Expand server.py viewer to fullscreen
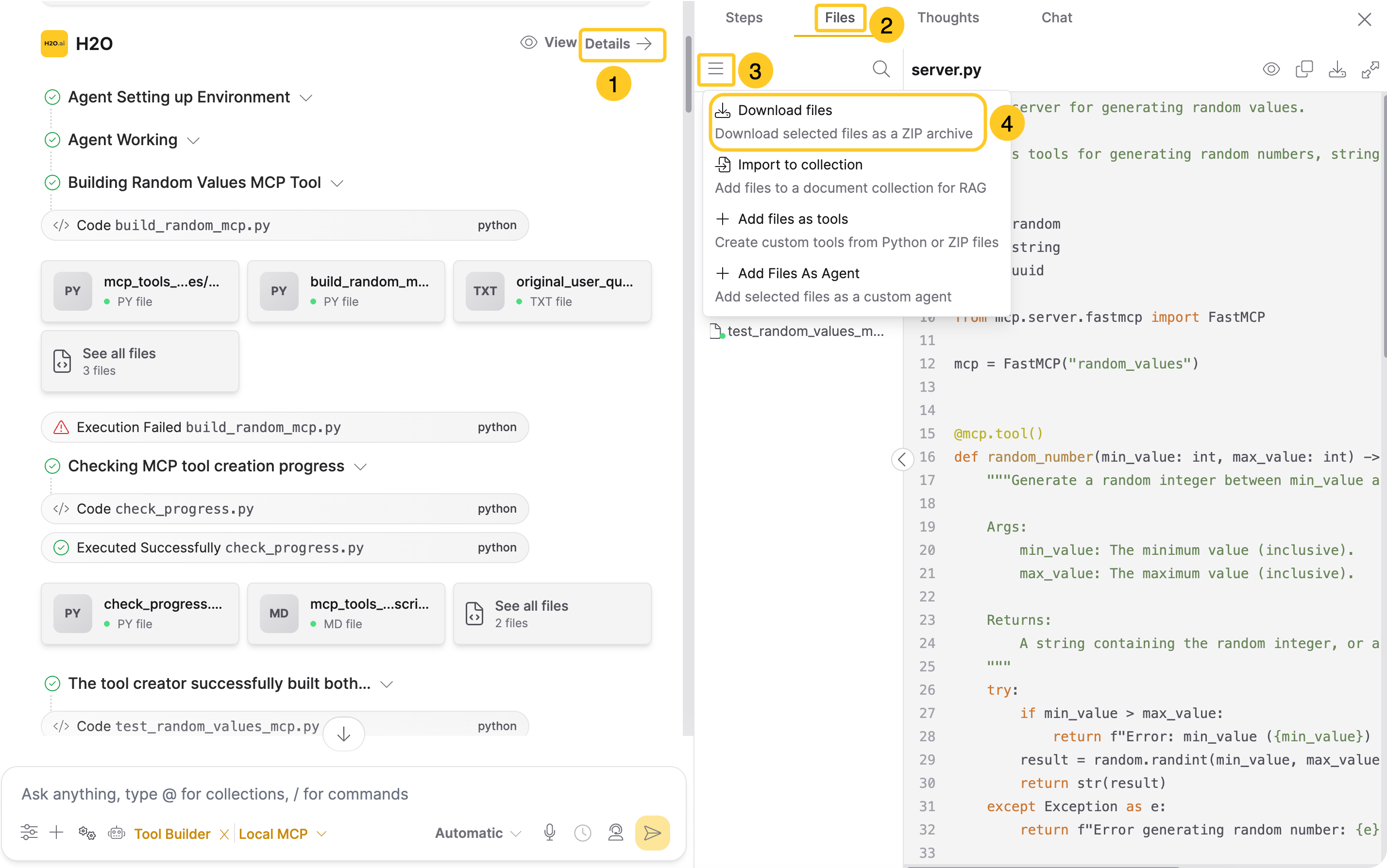The height and width of the screenshot is (868, 1387). 1370,69
